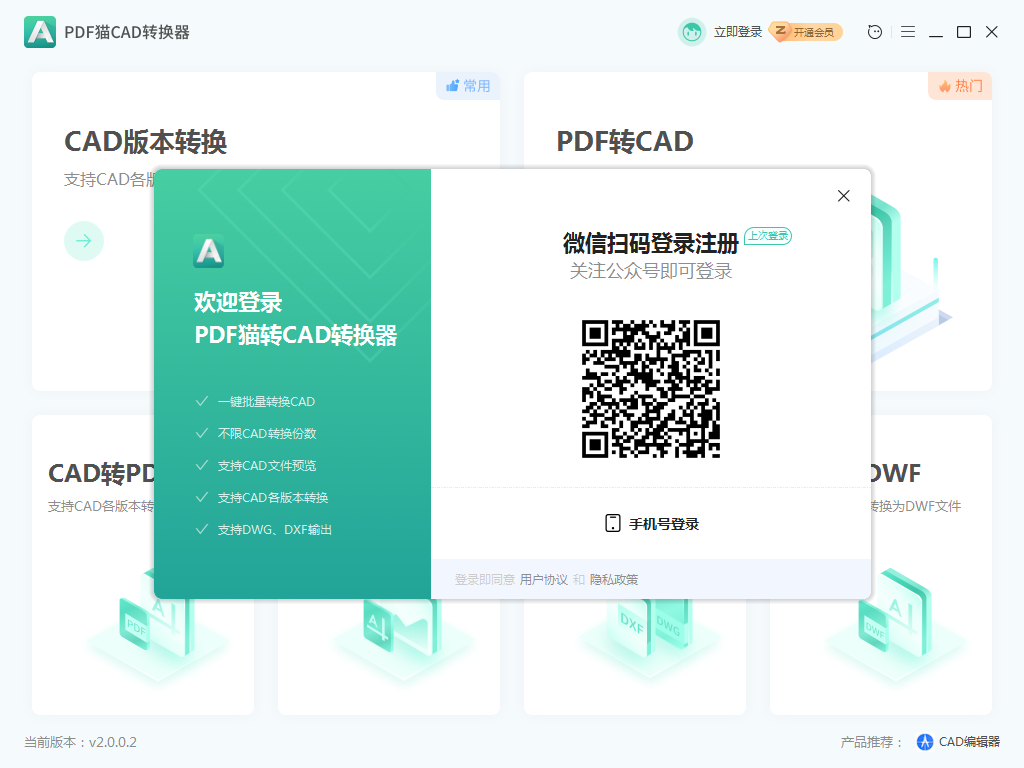Click the PDF猫CAD转换器 app logo
Image resolution: width=1024 pixels, height=768 pixels.
point(39,32)
